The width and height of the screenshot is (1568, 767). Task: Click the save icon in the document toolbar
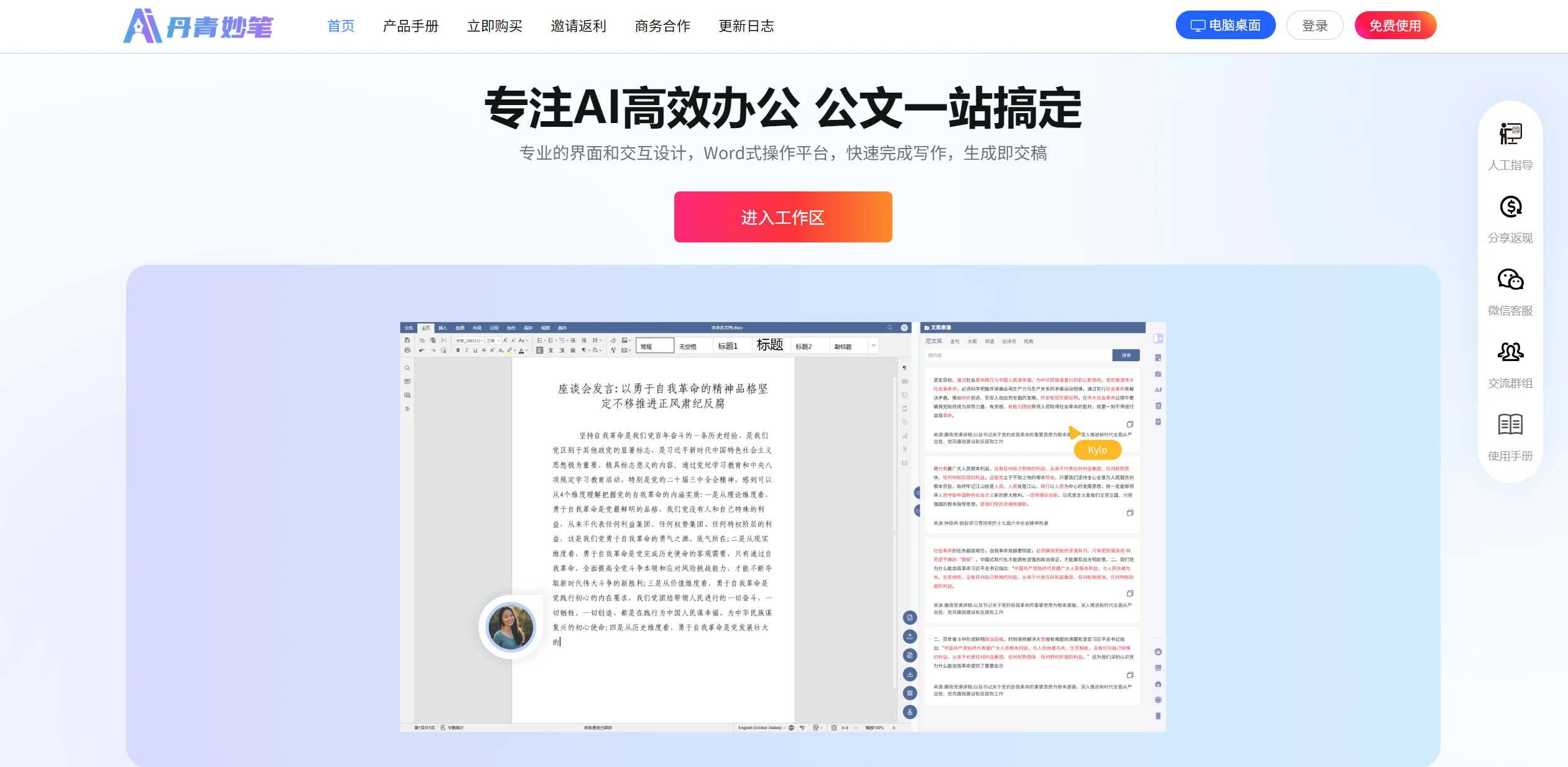tap(407, 340)
